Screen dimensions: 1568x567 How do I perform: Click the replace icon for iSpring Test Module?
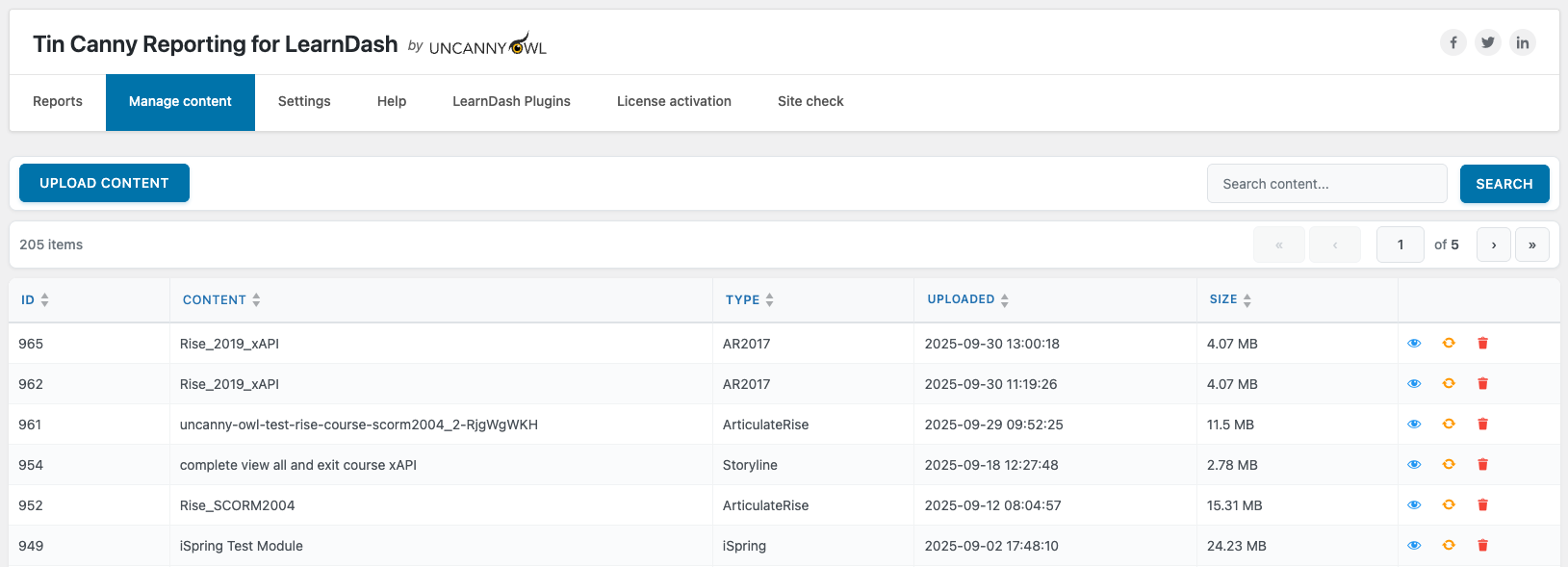pyautogui.click(x=1448, y=546)
